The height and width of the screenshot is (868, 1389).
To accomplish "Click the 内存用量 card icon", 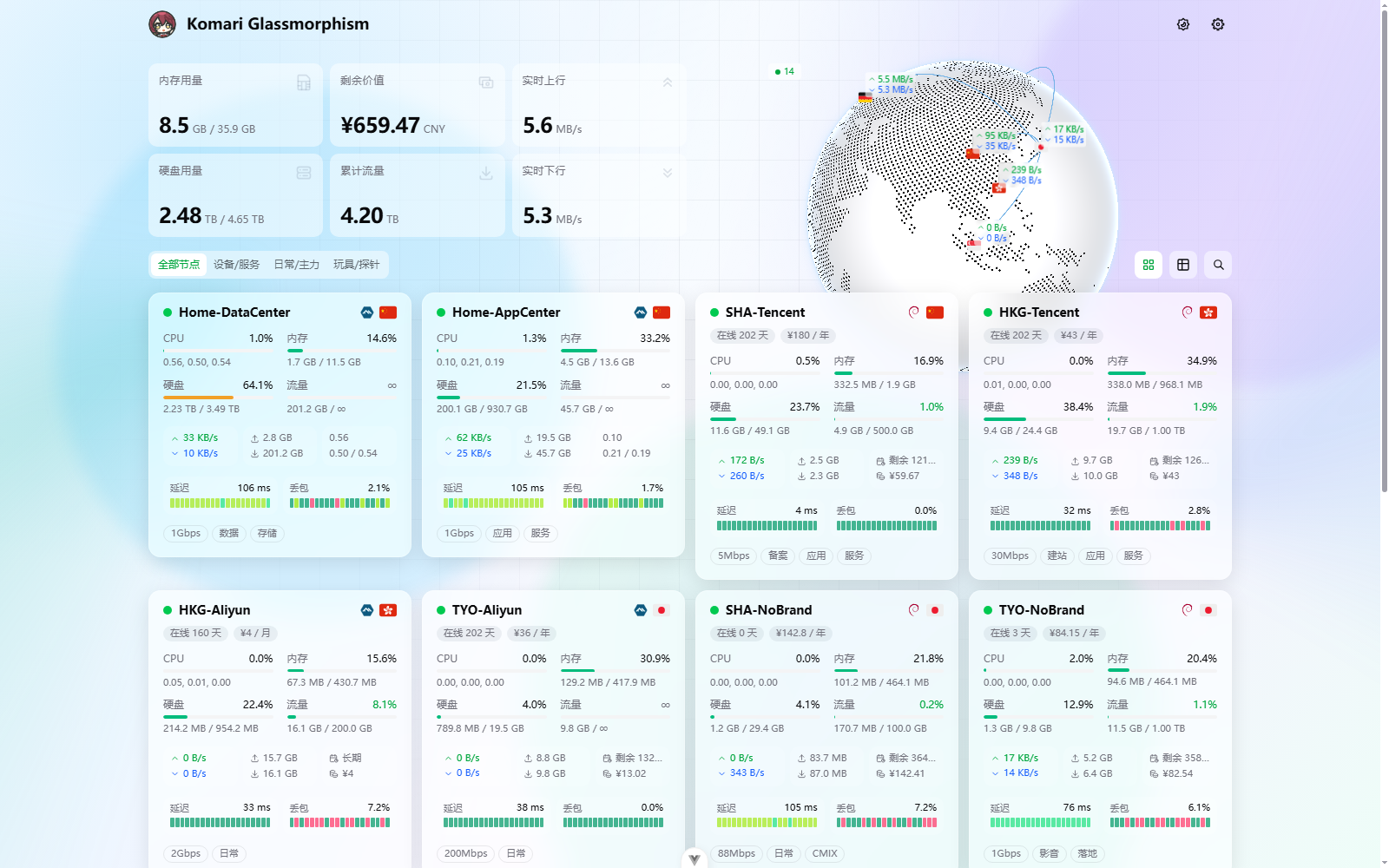I will [304, 82].
